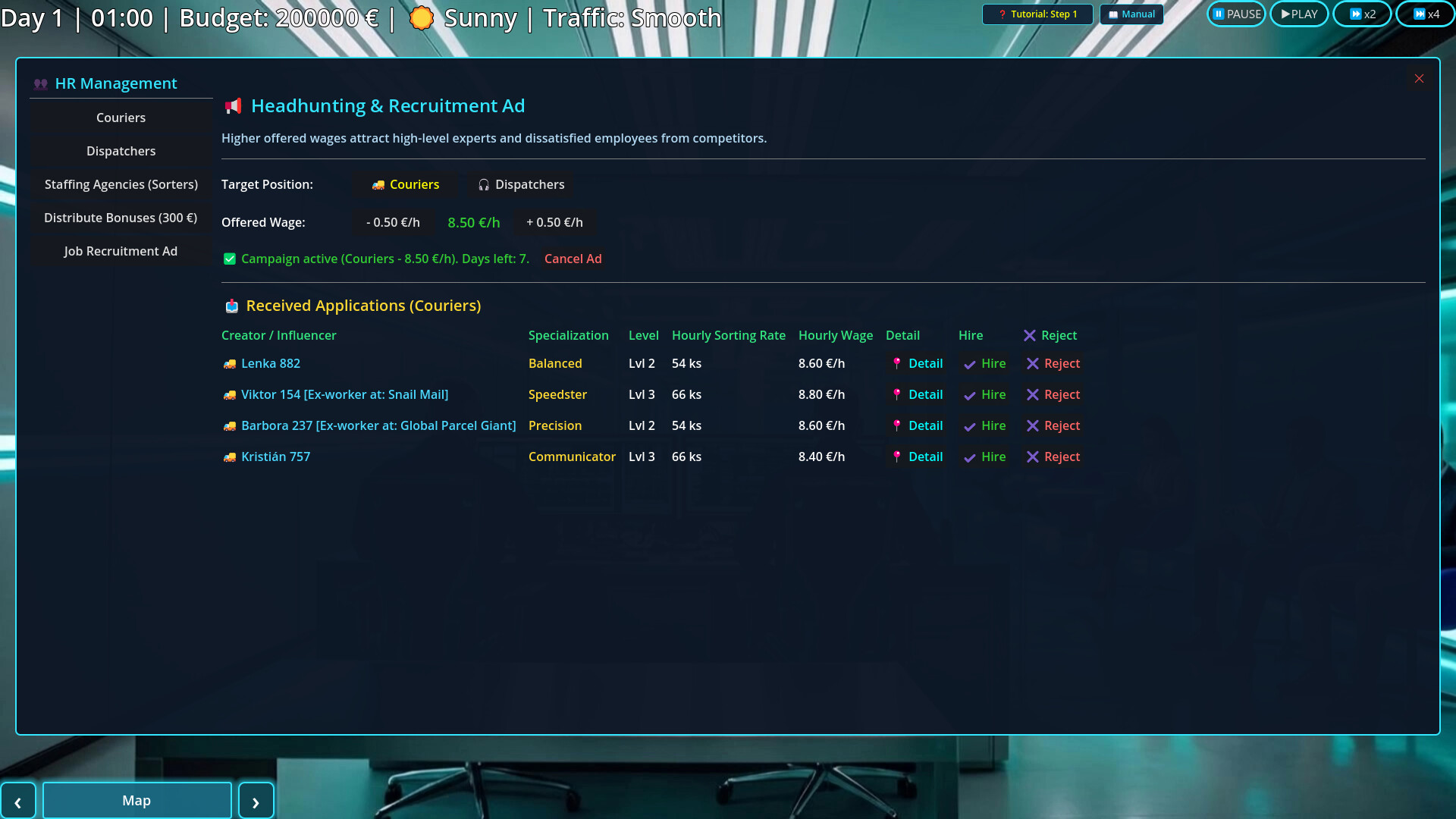The height and width of the screenshot is (819, 1456).
Task: Click the 8.50 €/h offered wage value
Action: [474, 222]
